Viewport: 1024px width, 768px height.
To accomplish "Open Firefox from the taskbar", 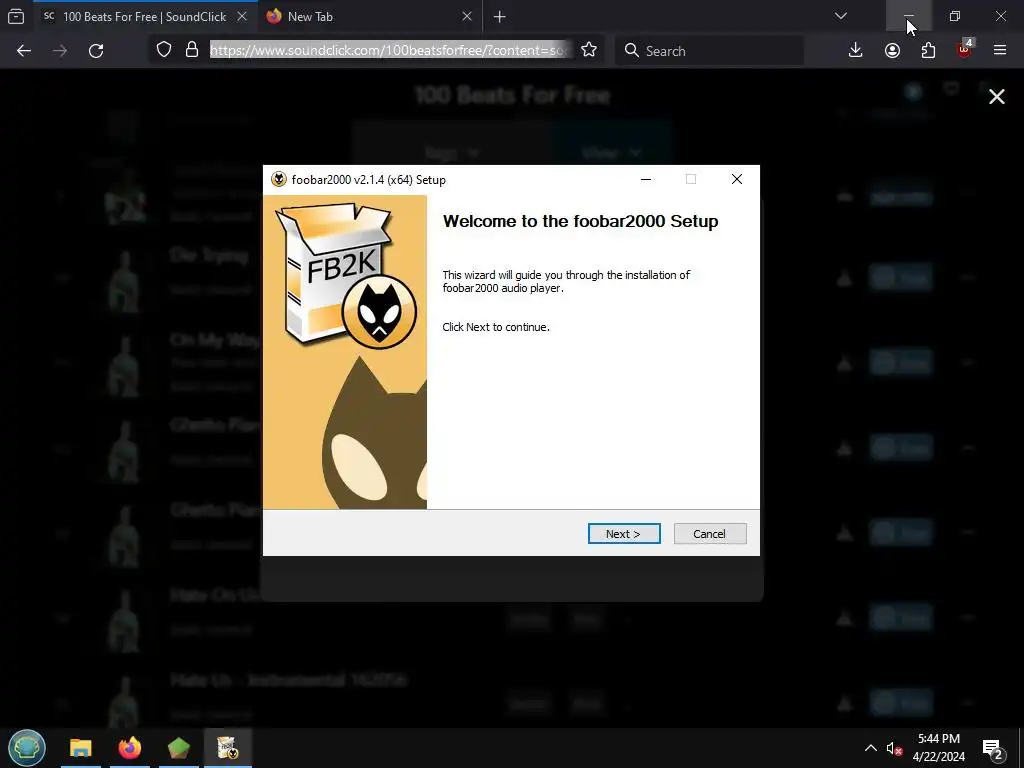I will (129, 748).
